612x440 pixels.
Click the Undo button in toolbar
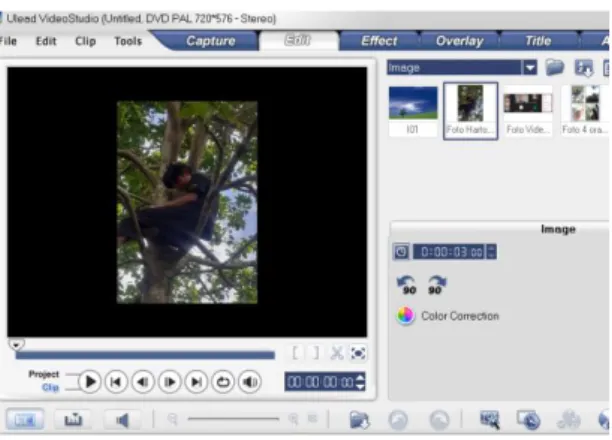[x=398, y=420]
